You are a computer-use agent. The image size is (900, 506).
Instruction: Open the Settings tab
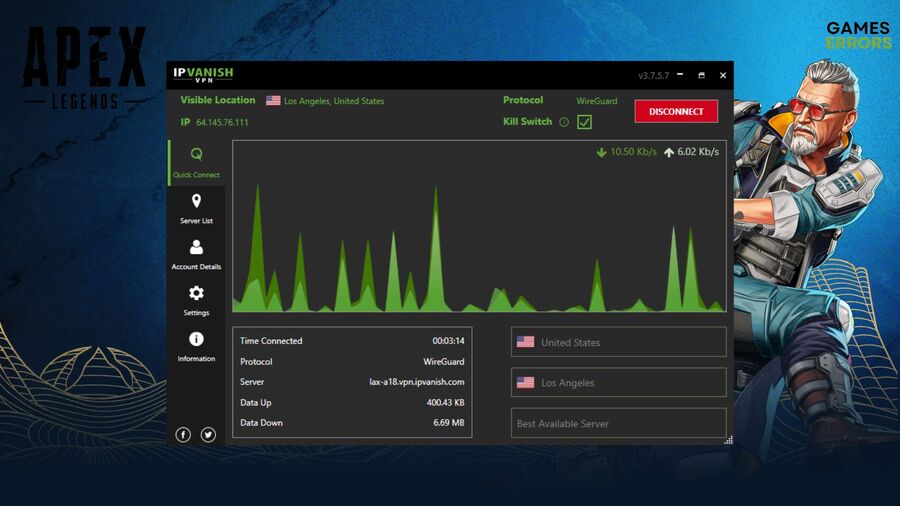click(196, 301)
